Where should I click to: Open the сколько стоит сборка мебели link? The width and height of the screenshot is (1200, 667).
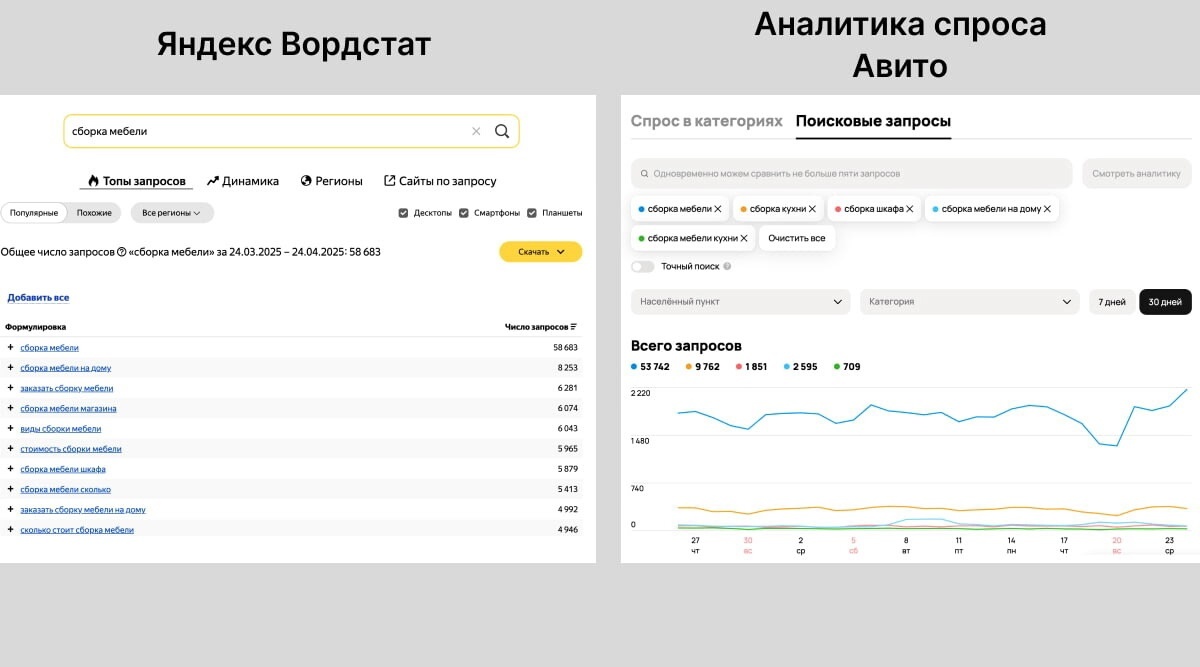pyautogui.click(x=77, y=530)
